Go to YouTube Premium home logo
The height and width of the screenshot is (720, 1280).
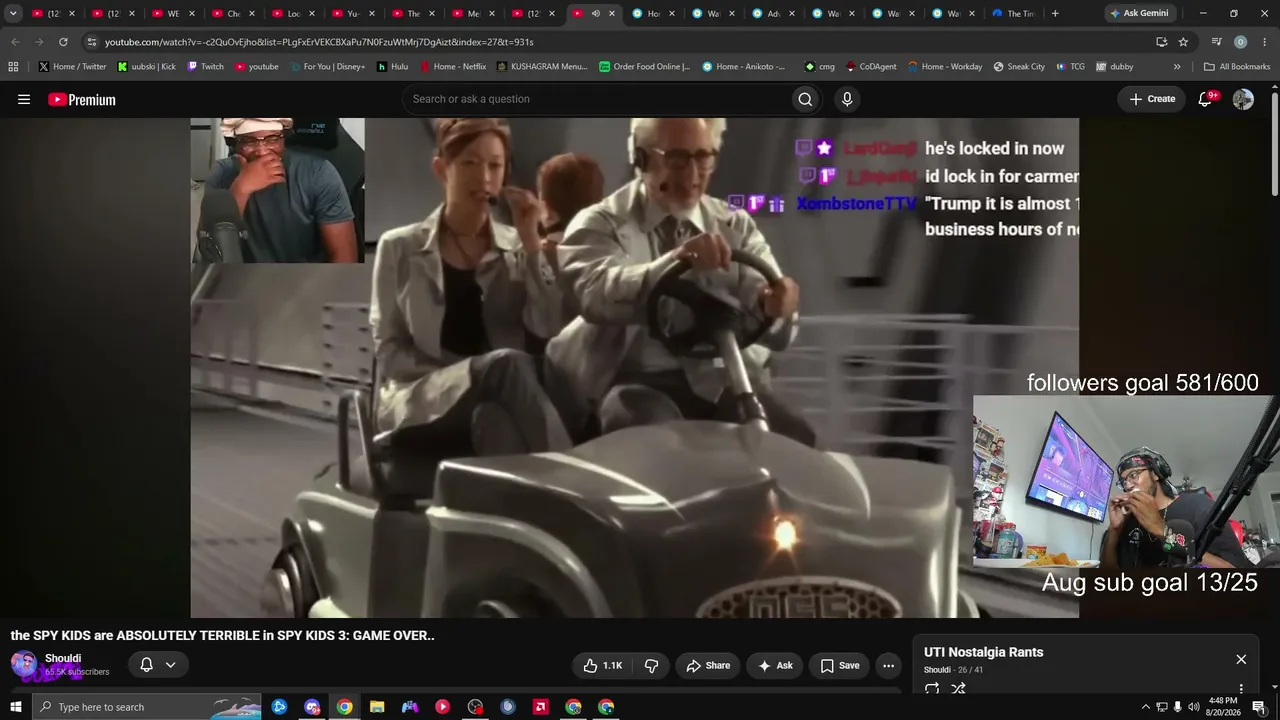click(x=82, y=99)
